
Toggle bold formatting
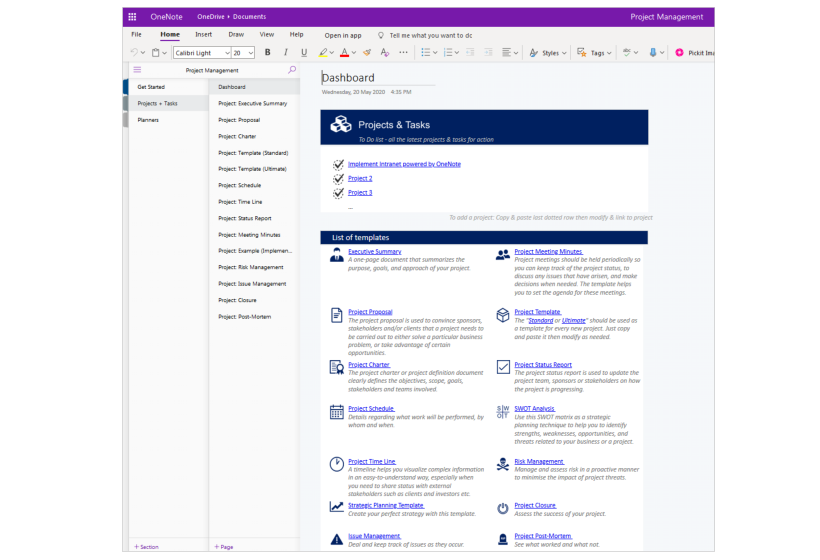click(268, 52)
